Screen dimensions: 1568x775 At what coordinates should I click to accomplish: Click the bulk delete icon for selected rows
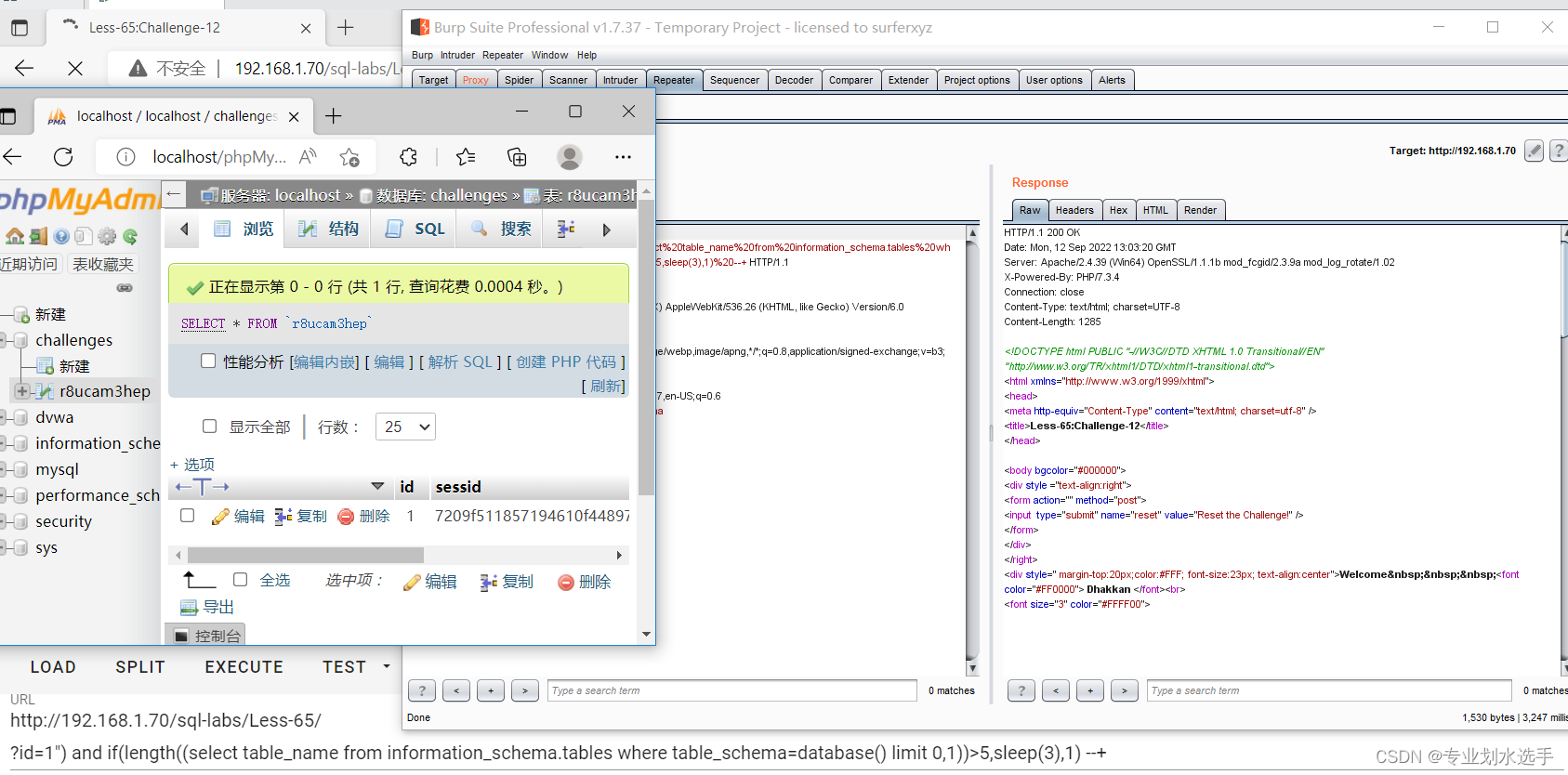(x=566, y=583)
